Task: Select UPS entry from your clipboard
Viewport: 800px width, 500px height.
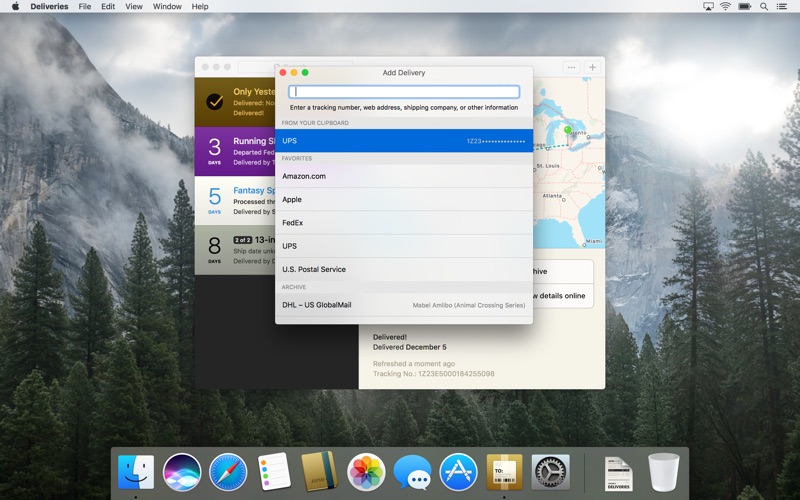Action: pyautogui.click(x=404, y=141)
